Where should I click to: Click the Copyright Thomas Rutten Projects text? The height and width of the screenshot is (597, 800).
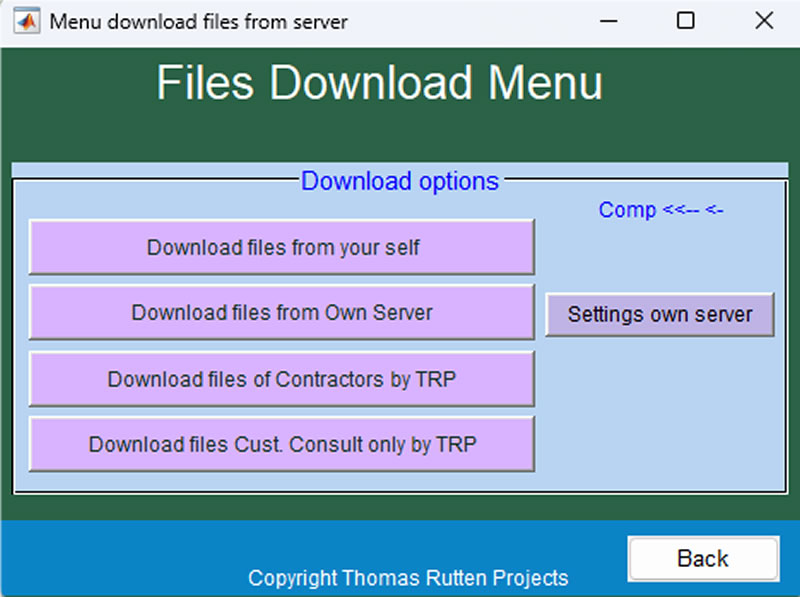point(408,578)
